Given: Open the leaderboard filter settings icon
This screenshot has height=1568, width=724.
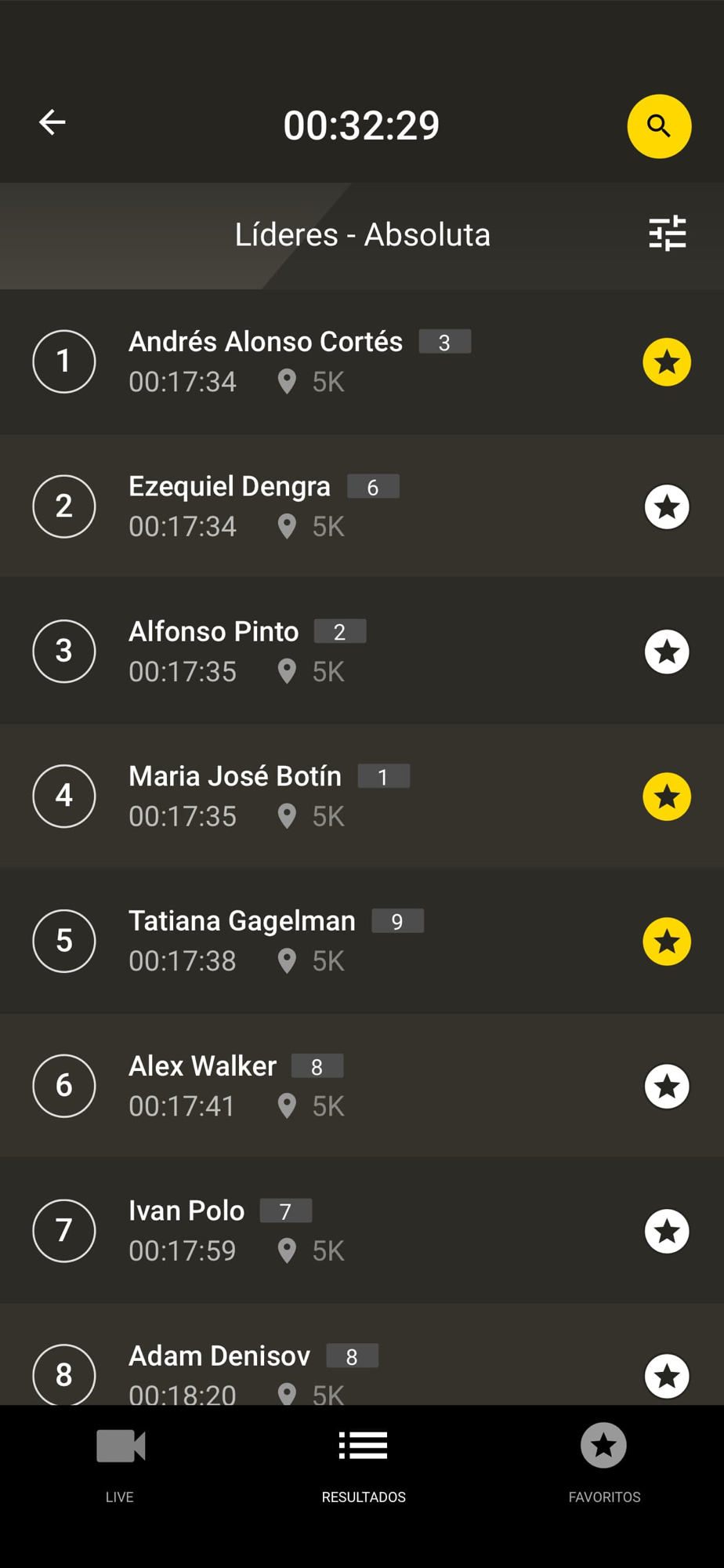Looking at the screenshot, I should click(x=668, y=234).
